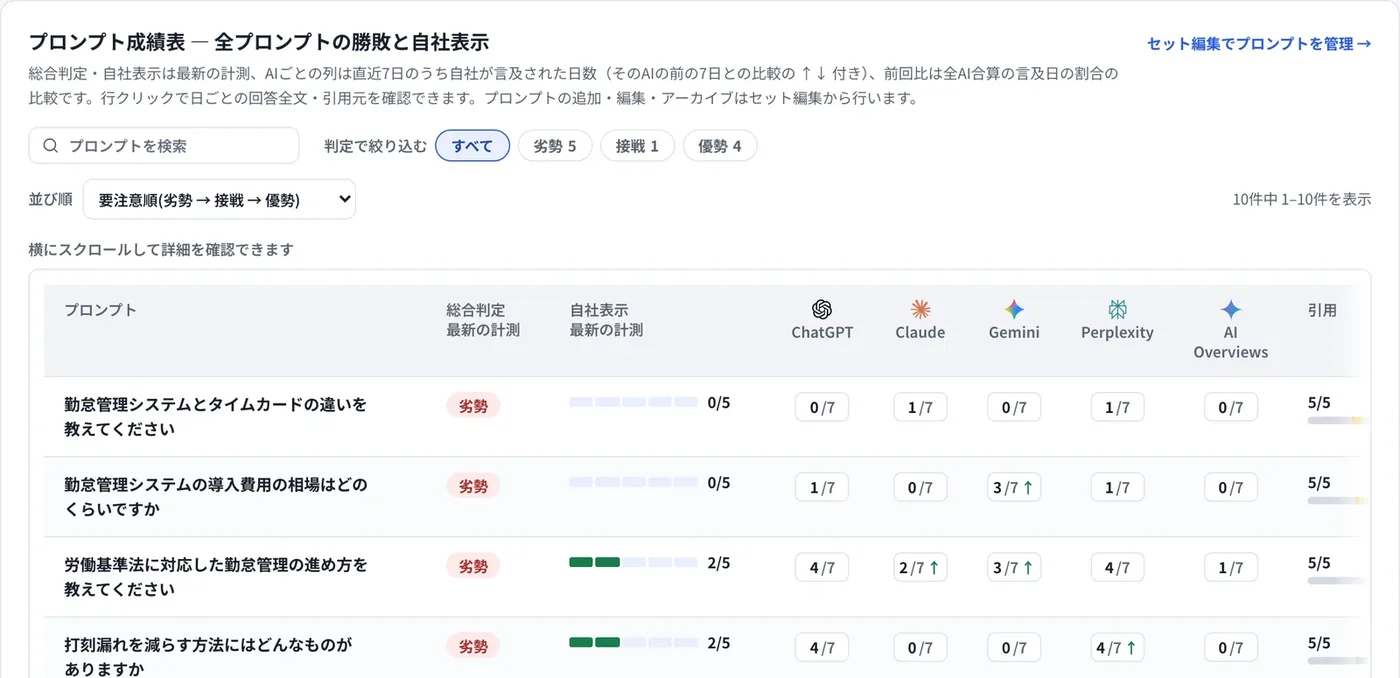Click the ChatGPT logo icon in header
Viewport: 1400px width, 678px height.
pos(822,309)
